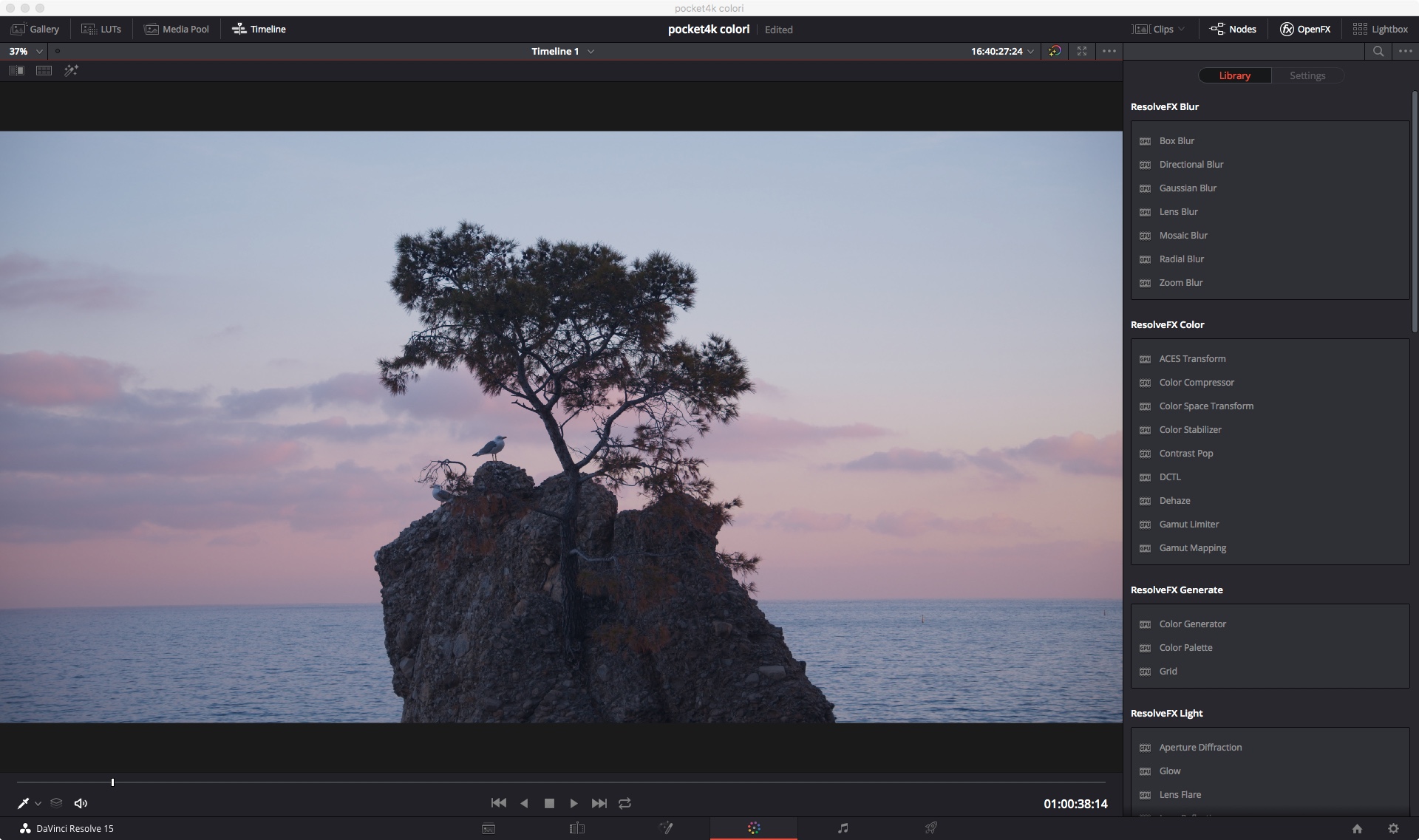The height and width of the screenshot is (840, 1419).
Task: Switch to the Media page
Action: pos(489,828)
